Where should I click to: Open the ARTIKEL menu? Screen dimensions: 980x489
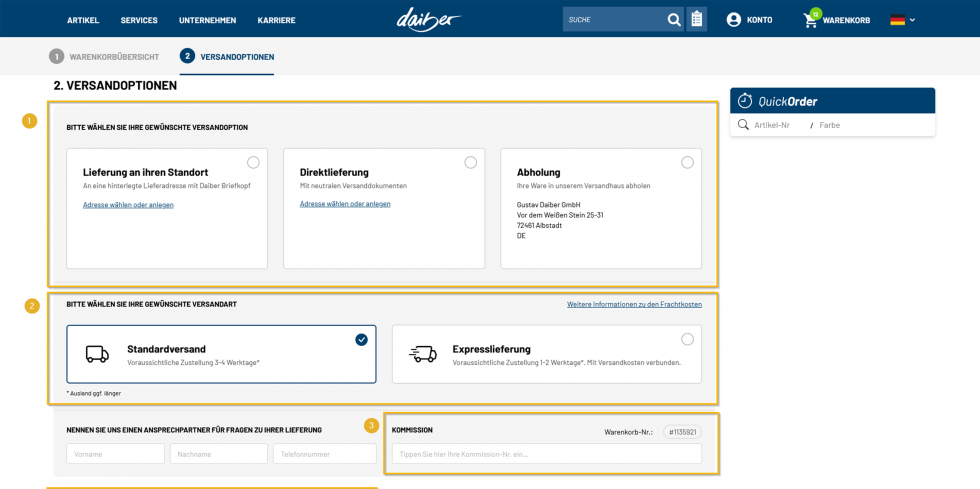pos(83,20)
